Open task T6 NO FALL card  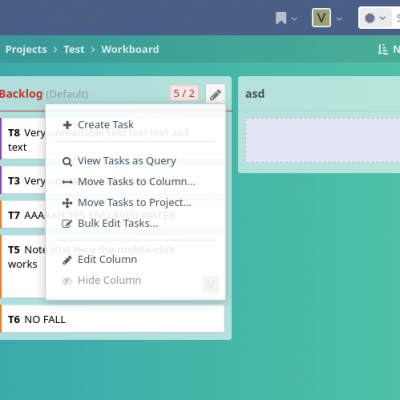(x=112, y=319)
